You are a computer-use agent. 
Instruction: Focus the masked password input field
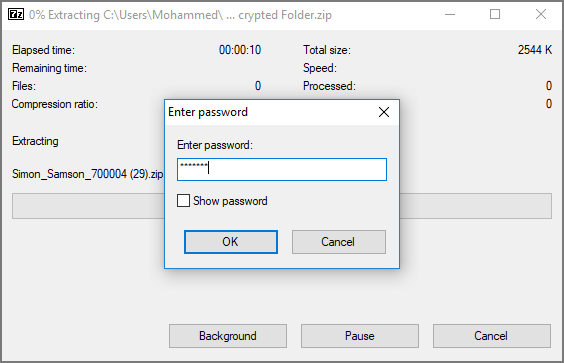click(x=282, y=169)
